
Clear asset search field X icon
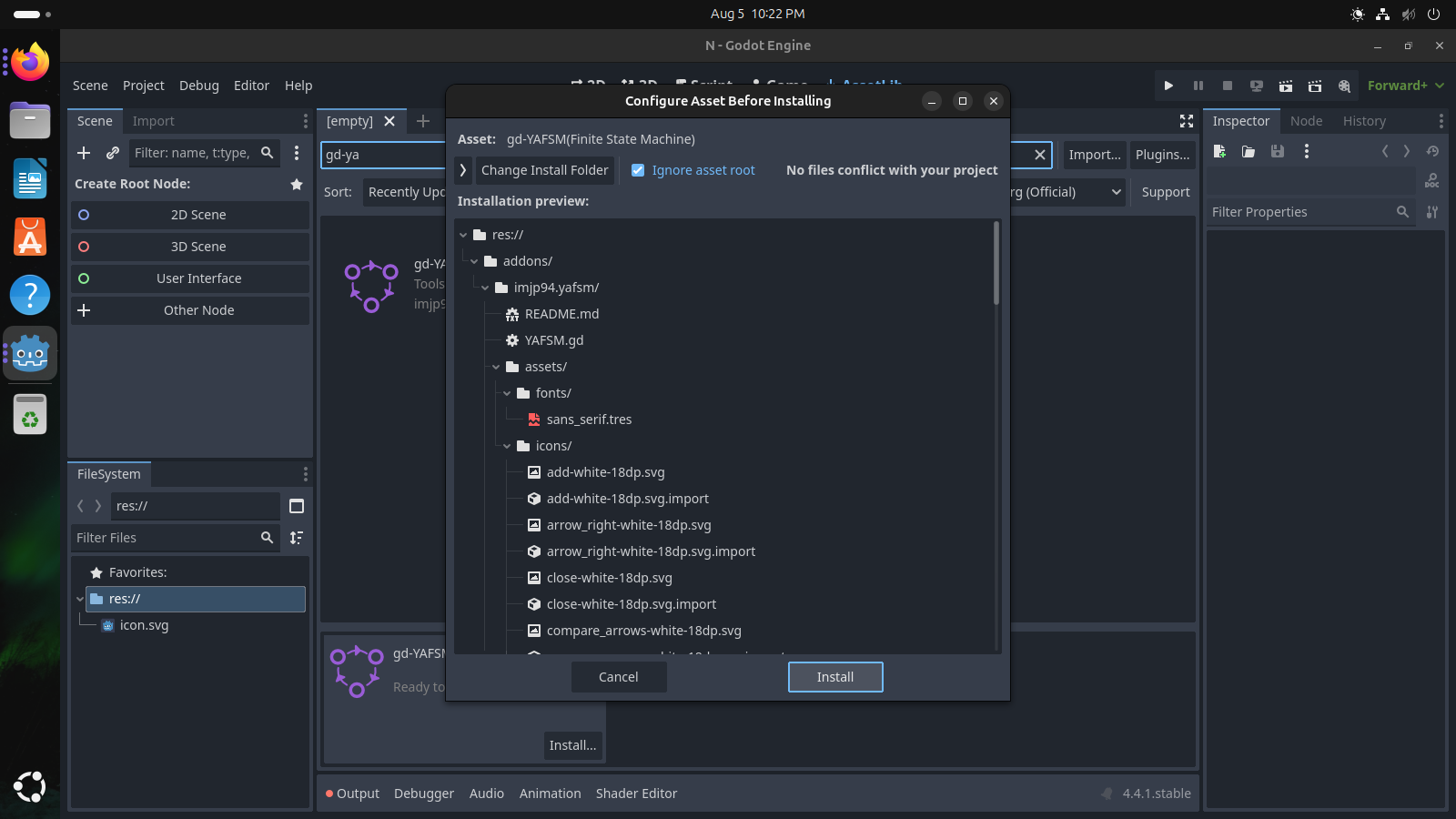(1040, 155)
